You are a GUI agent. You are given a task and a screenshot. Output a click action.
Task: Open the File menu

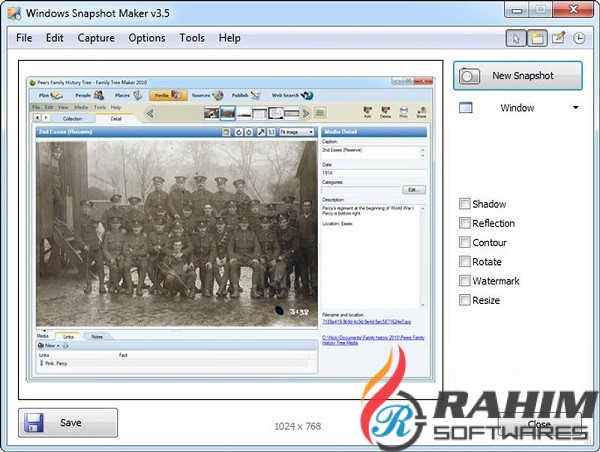click(x=24, y=38)
